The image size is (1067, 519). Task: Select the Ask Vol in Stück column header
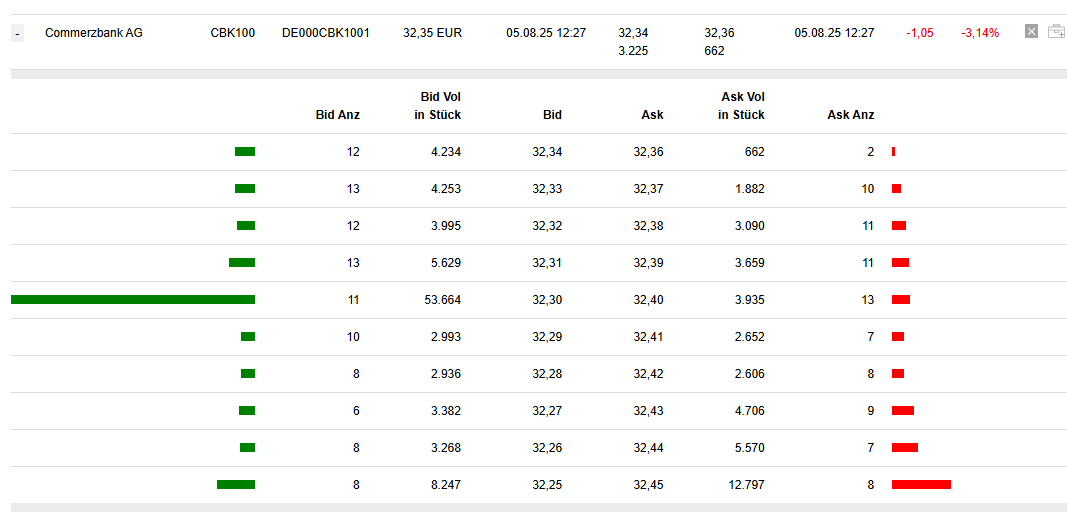(741, 106)
